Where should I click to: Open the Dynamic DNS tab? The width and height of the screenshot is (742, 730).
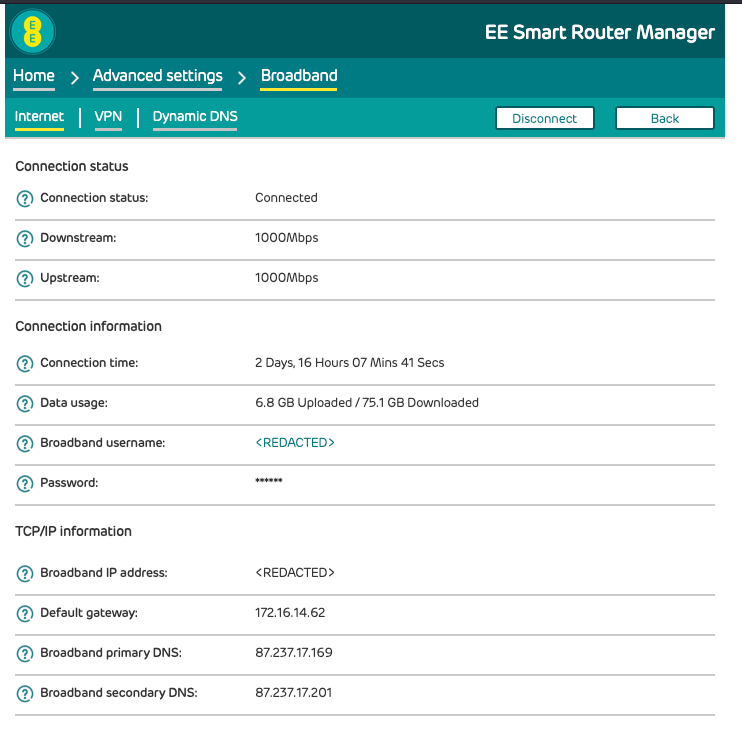[195, 117]
